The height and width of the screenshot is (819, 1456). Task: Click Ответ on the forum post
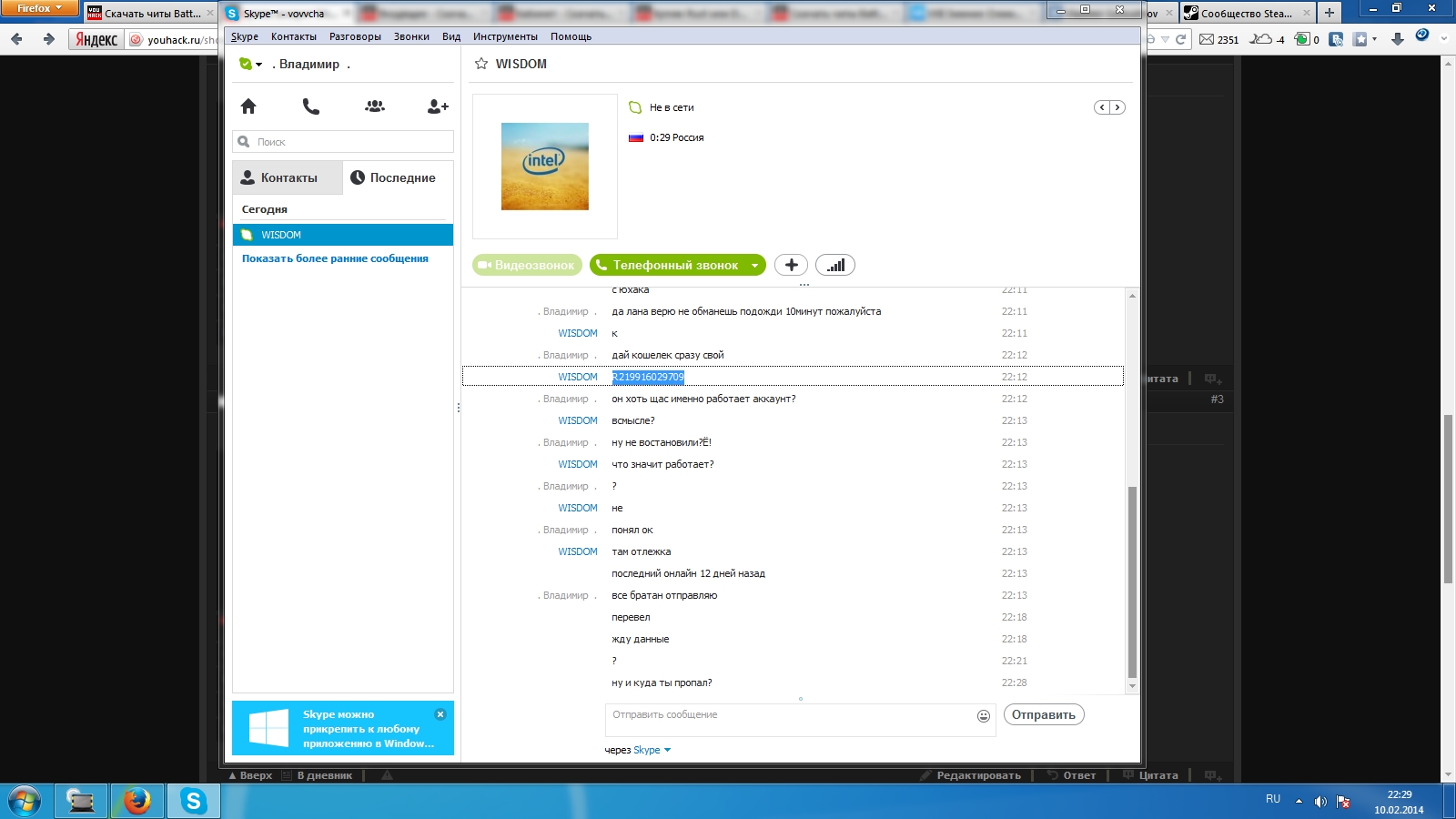click(1072, 775)
